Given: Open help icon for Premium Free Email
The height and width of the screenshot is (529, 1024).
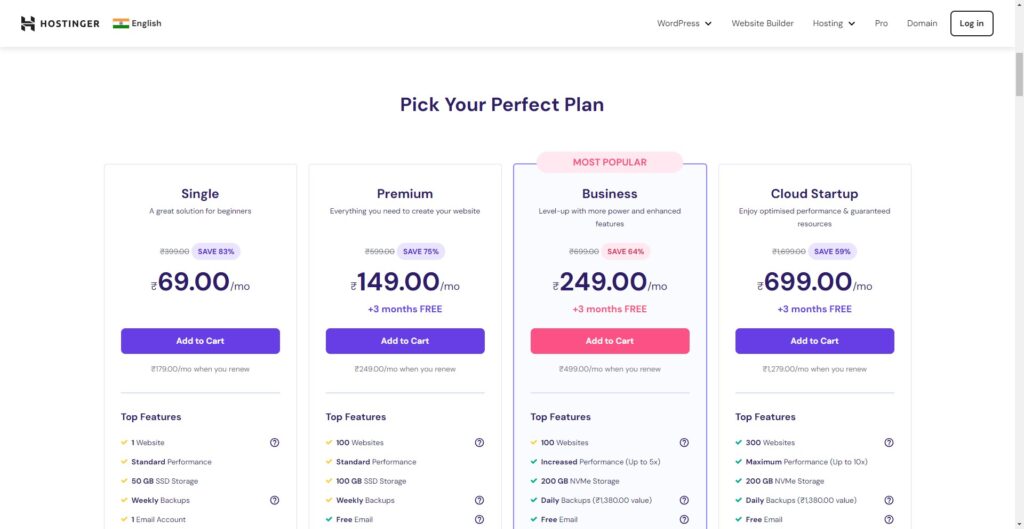Looking at the screenshot, I should [x=479, y=519].
